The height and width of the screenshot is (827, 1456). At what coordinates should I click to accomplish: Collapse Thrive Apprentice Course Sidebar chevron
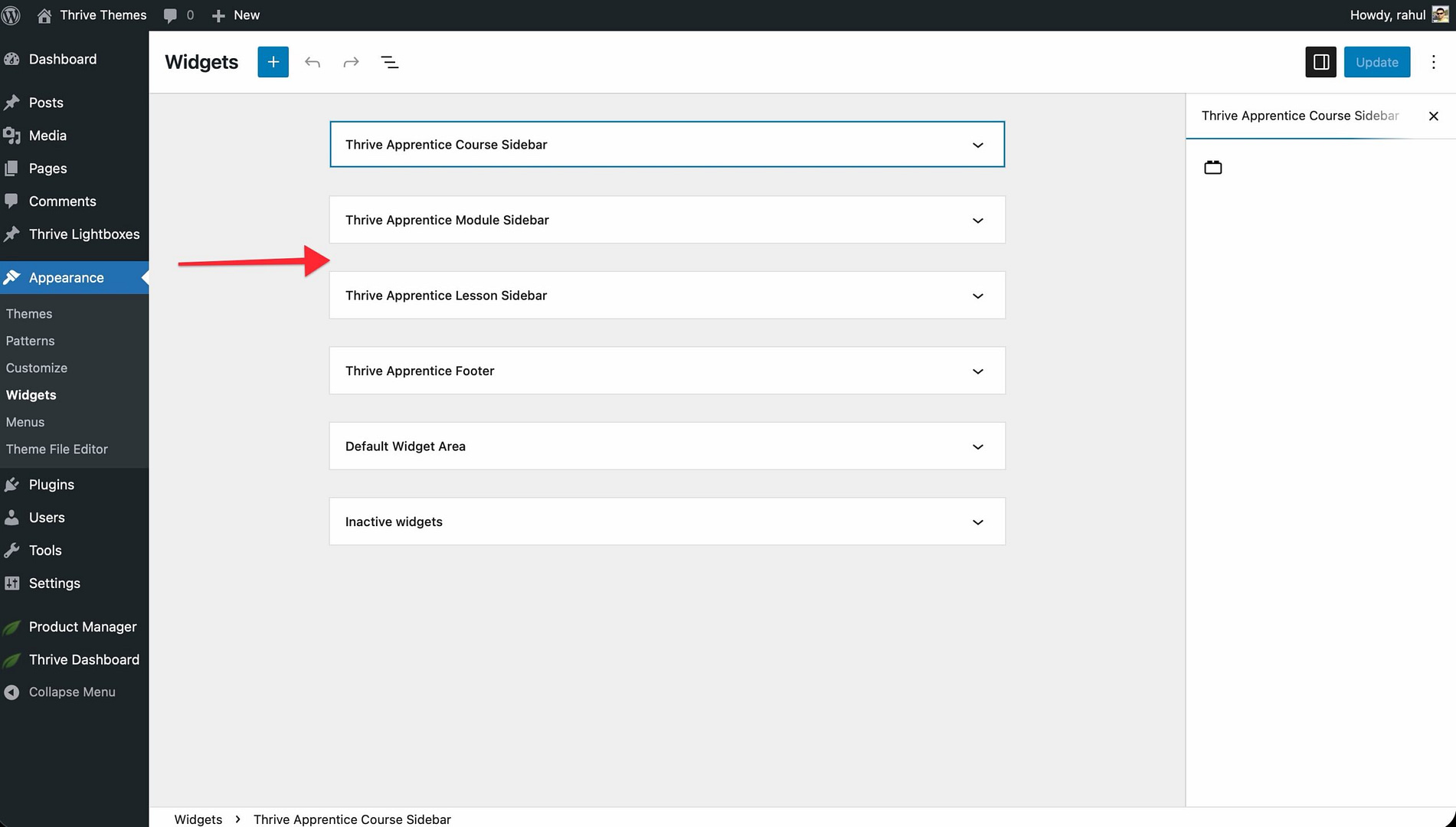point(977,145)
